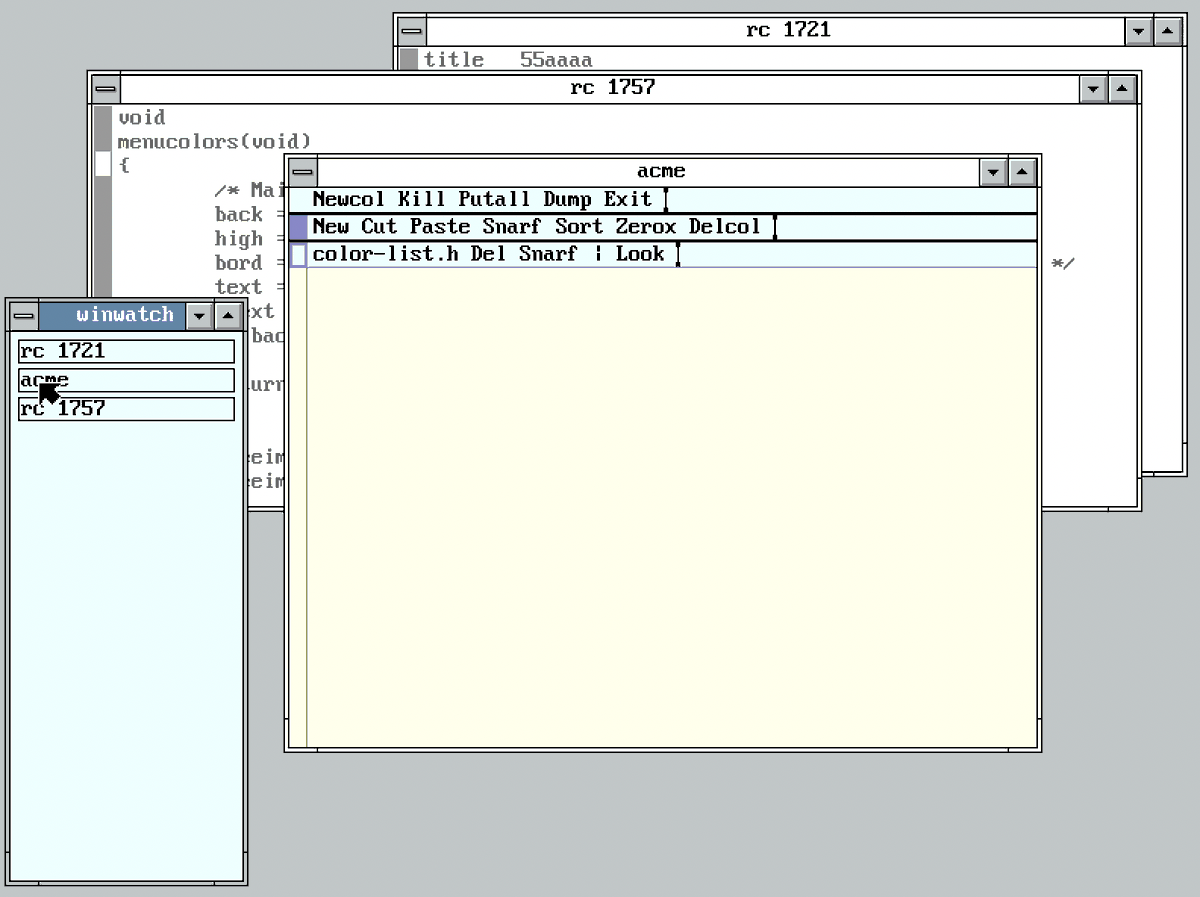The image size is (1200, 897).
Task: Click color-list.h file name in tag
Action: [386, 254]
